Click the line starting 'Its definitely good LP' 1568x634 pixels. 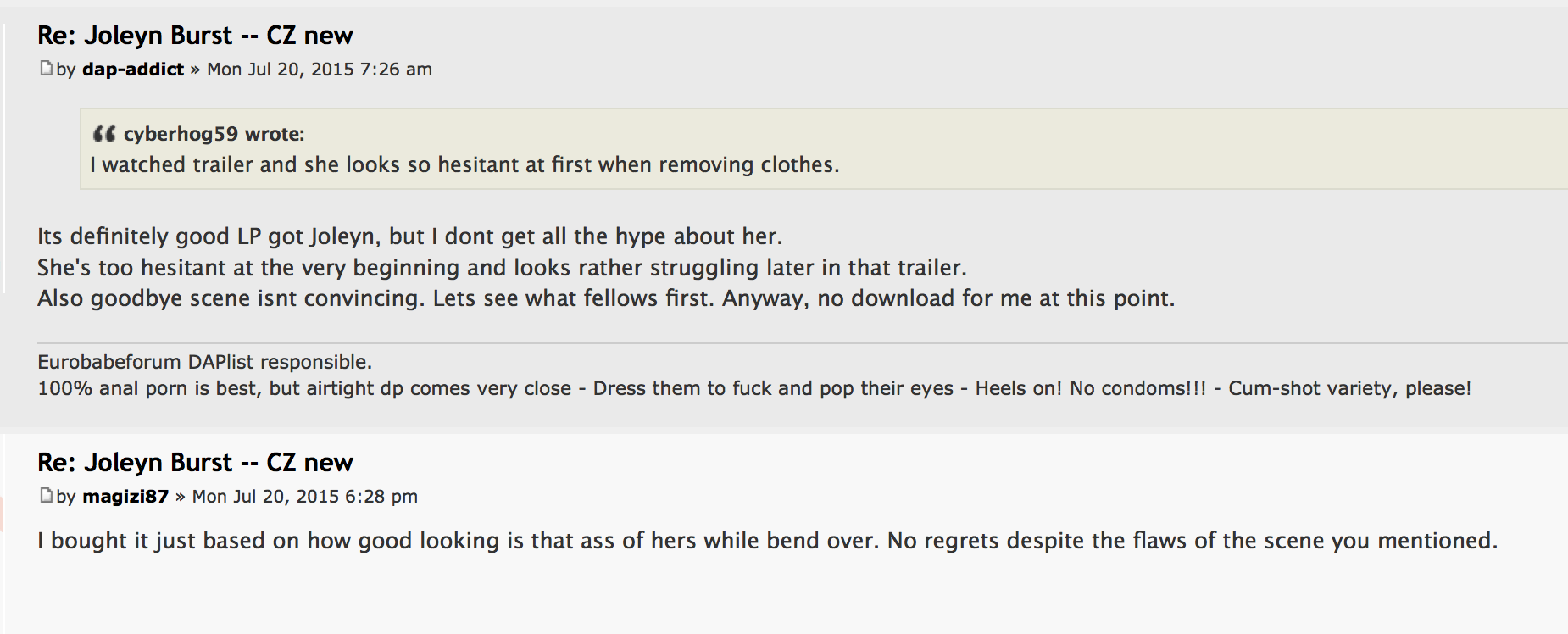pos(409,236)
